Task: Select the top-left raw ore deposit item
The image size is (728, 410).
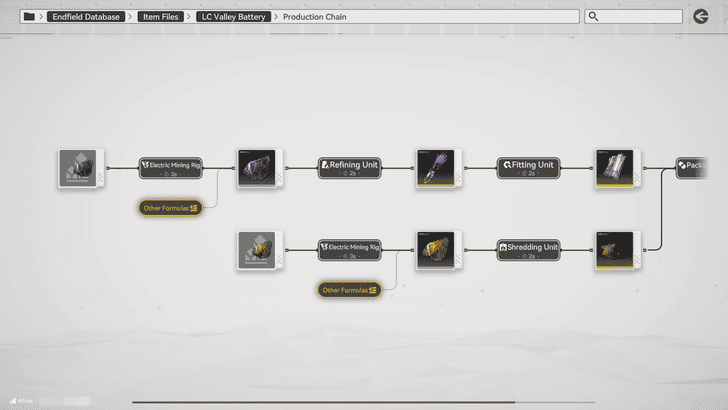Action: point(77,168)
